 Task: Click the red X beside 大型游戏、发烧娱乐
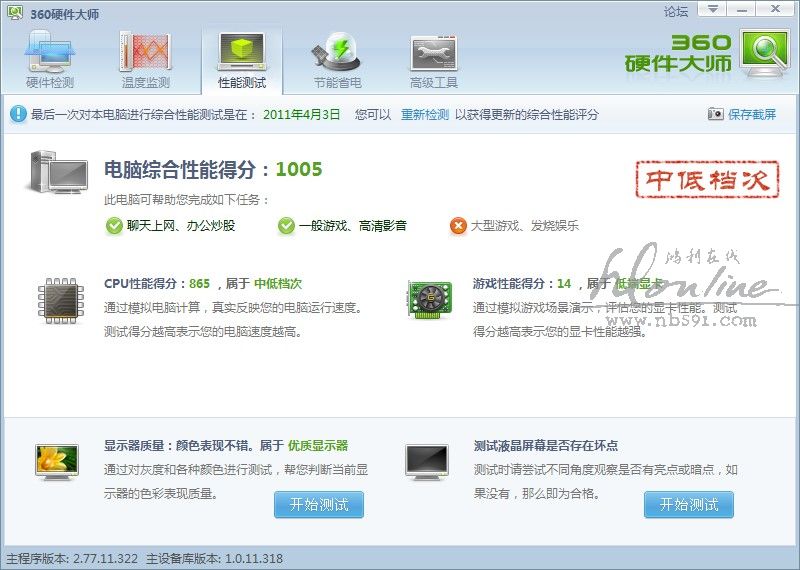point(458,226)
